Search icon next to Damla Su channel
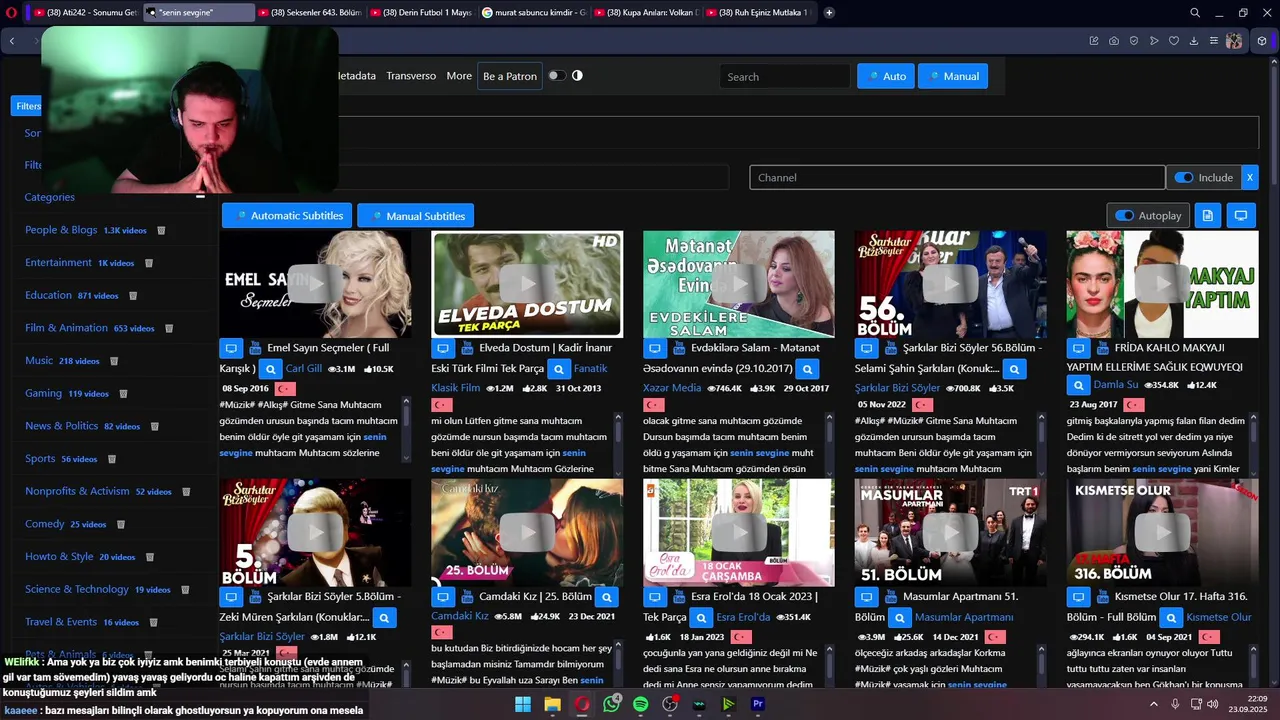The image size is (1280, 720). coord(1078,385)
